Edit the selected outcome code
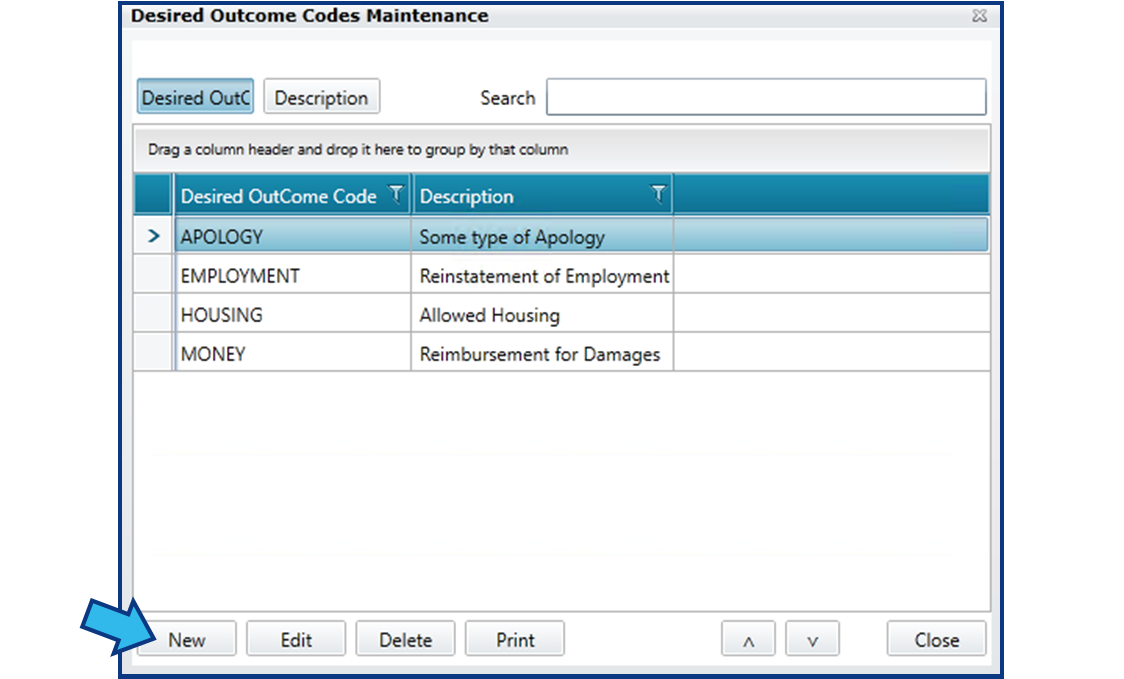Screen dimensions: 1124x679 pyautogui.click(x=296, y=638)
